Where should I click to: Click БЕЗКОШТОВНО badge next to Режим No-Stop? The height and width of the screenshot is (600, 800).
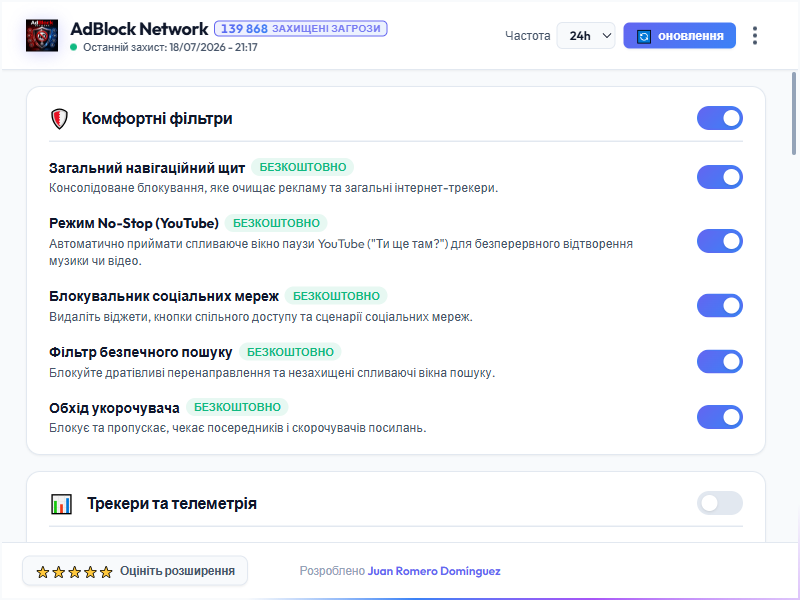276,223
